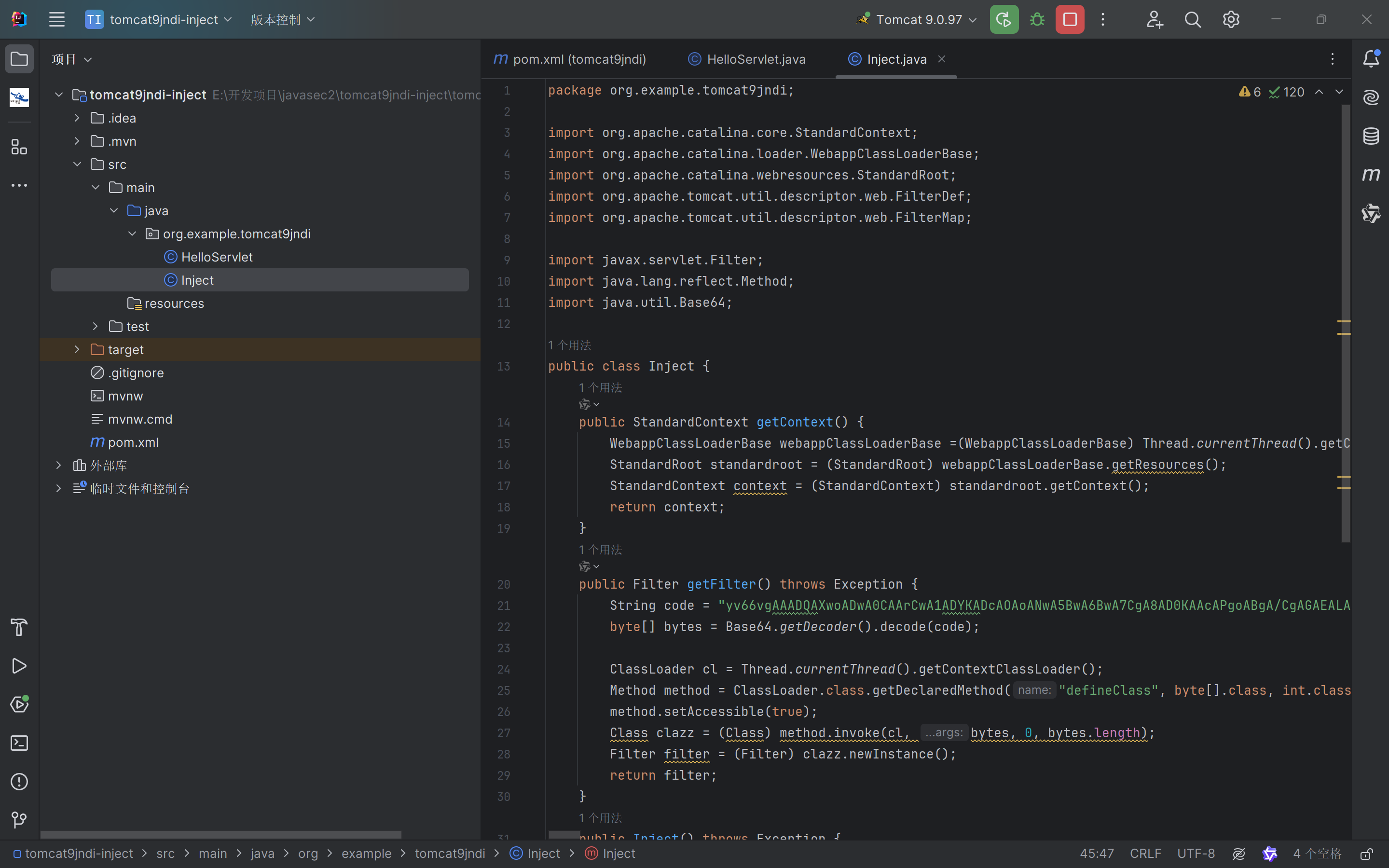Collapse the src folder
Viewport: 1389px width, 868px height.
pyautogui.click(x=77, y=164)
